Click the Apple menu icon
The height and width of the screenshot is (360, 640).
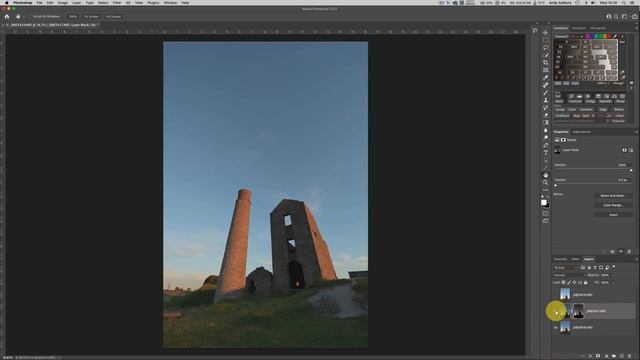(7, 2)
